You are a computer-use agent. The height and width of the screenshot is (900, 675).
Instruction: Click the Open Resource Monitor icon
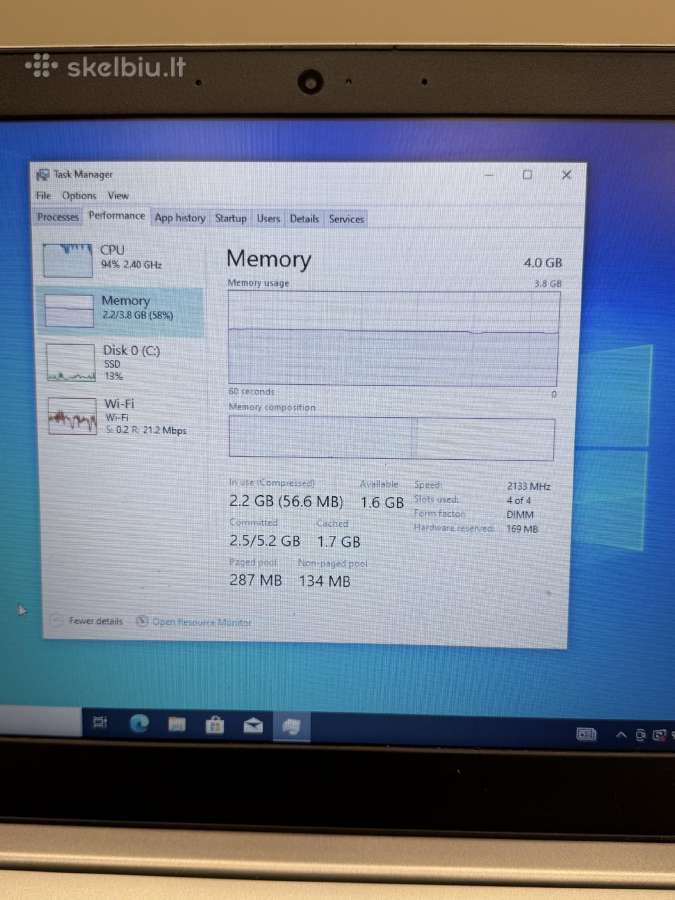coord(142,620)
